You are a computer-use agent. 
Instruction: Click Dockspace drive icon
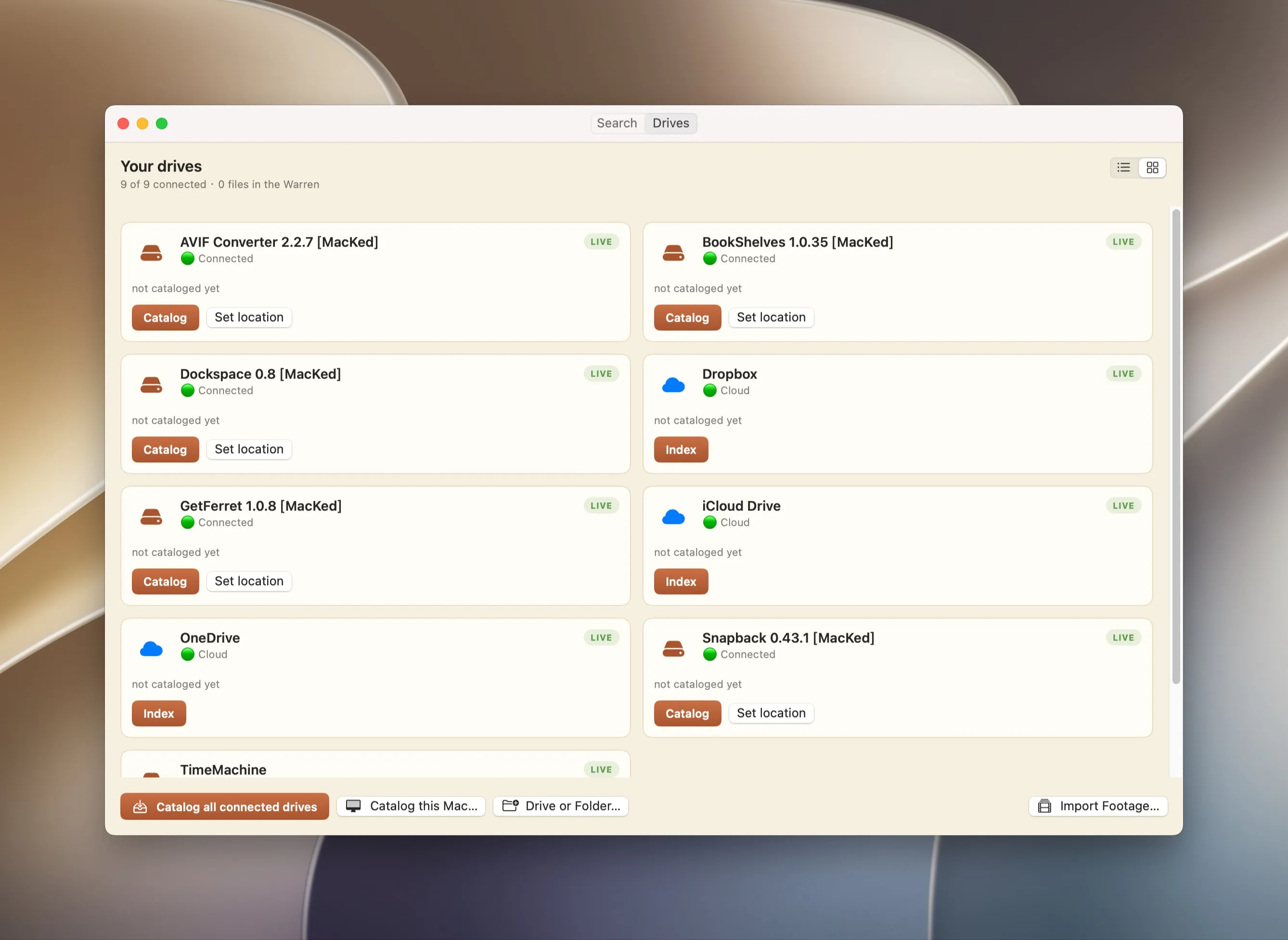pyautogui.click(x=151, y=384)
